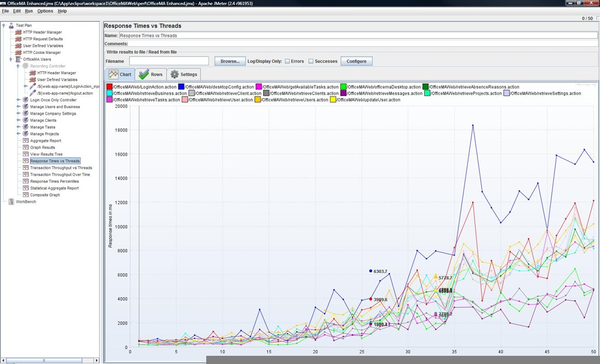Click the View Results Tree listener icon
Screen dimensions: 600x364
click(25, 154)
